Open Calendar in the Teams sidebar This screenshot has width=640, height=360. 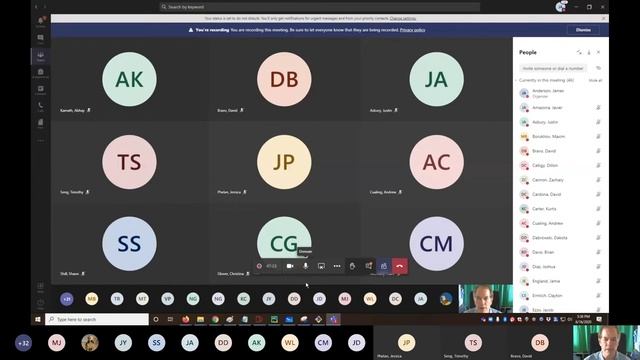tap(40, 90)
